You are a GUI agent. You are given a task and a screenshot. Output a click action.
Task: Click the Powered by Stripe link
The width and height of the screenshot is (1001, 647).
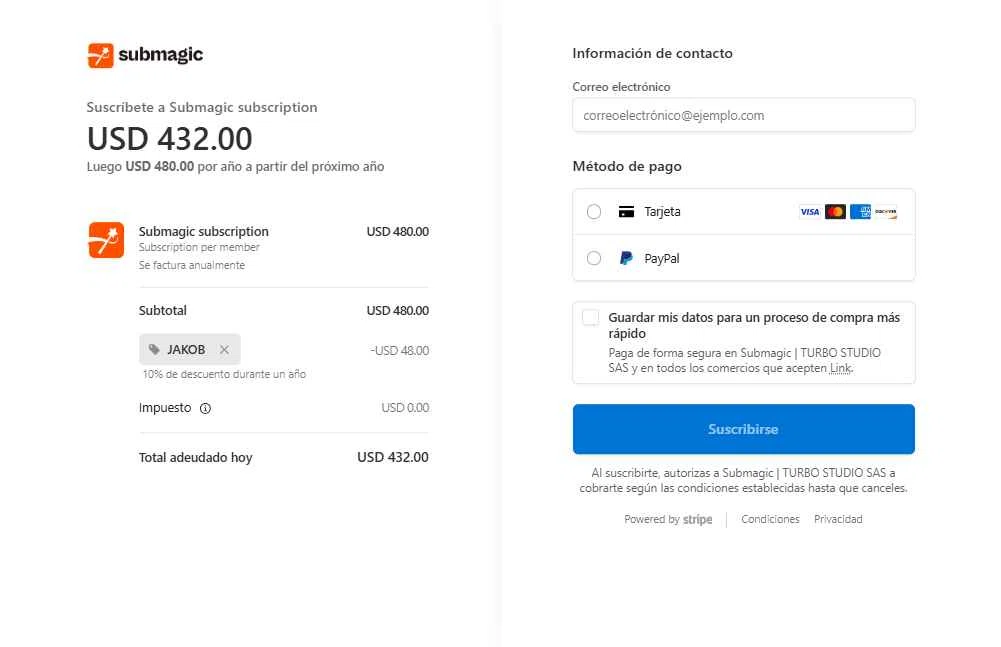[668, 520]
